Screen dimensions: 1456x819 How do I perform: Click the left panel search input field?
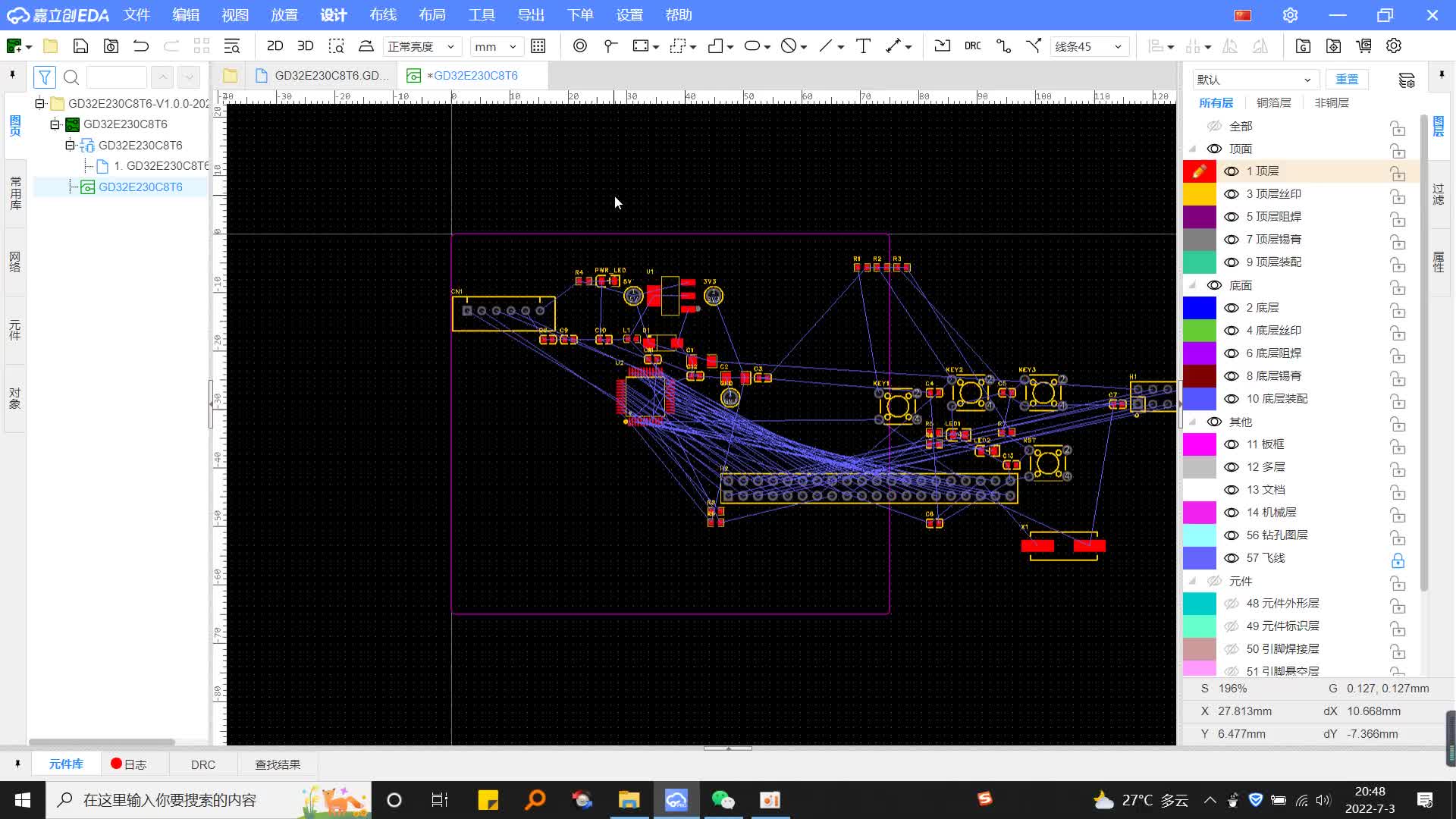(116, 77)
